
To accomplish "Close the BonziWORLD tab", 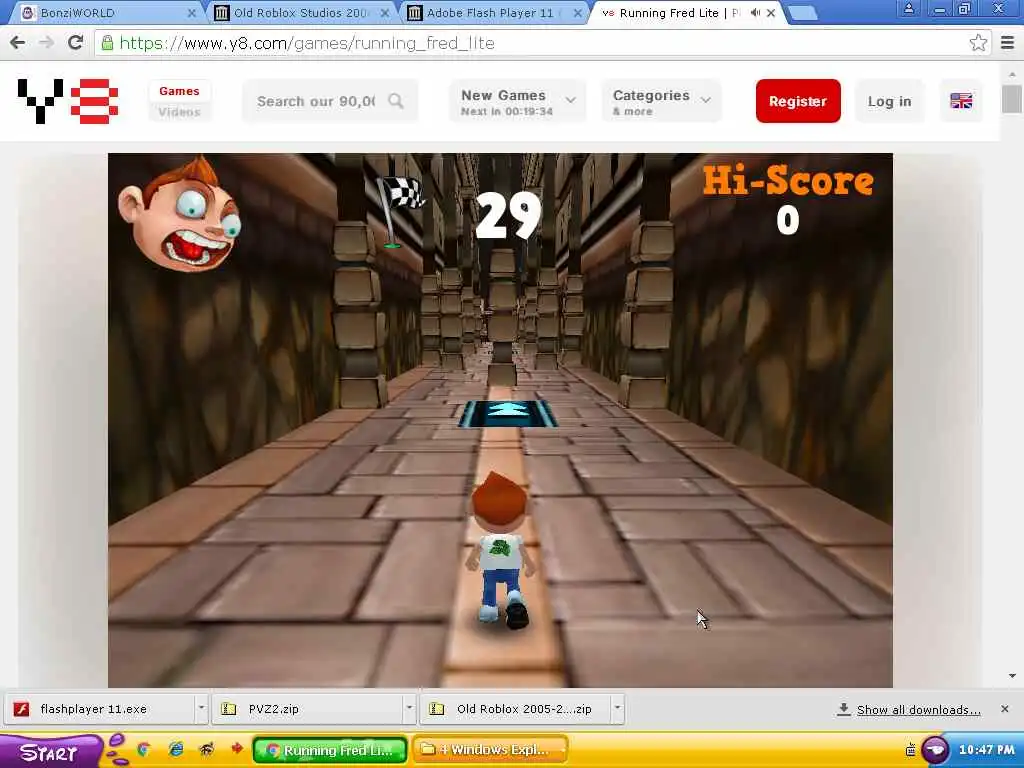I will [x=191, y=13].
